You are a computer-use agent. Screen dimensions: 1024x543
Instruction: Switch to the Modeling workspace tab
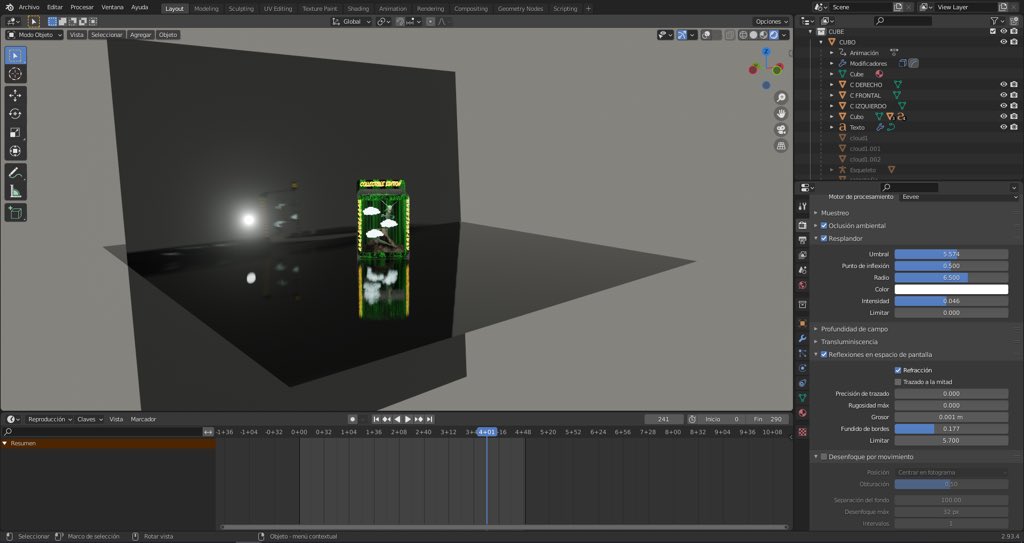(206, 8)
